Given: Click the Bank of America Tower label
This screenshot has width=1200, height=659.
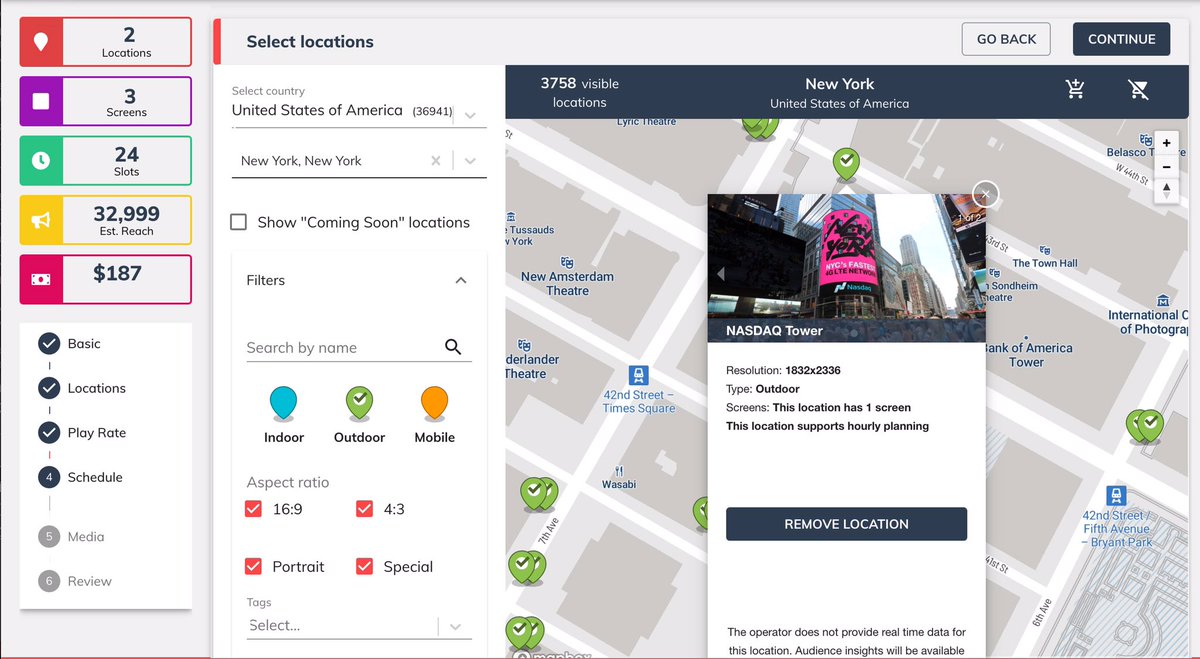Looking at the screenshot, I should (1028, 355).
